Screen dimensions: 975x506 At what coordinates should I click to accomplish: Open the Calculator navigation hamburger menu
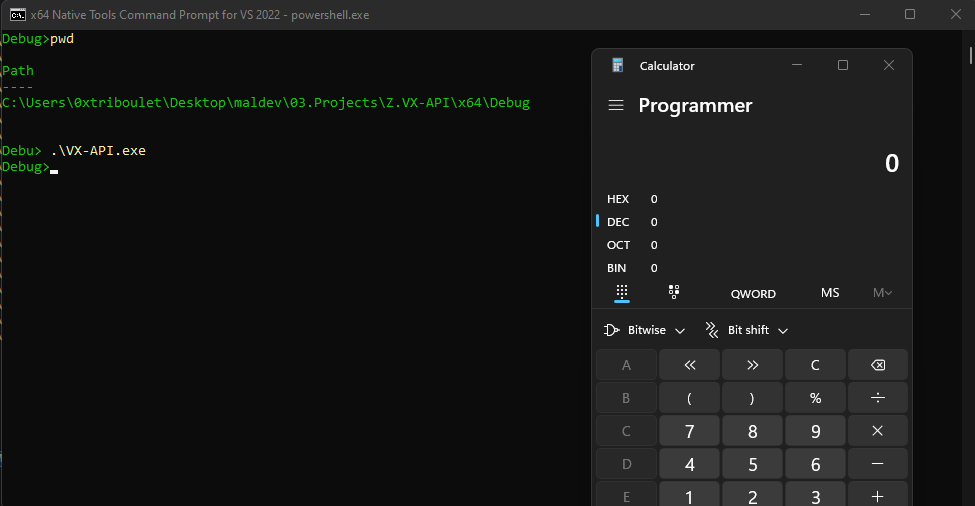coord(616,105)
